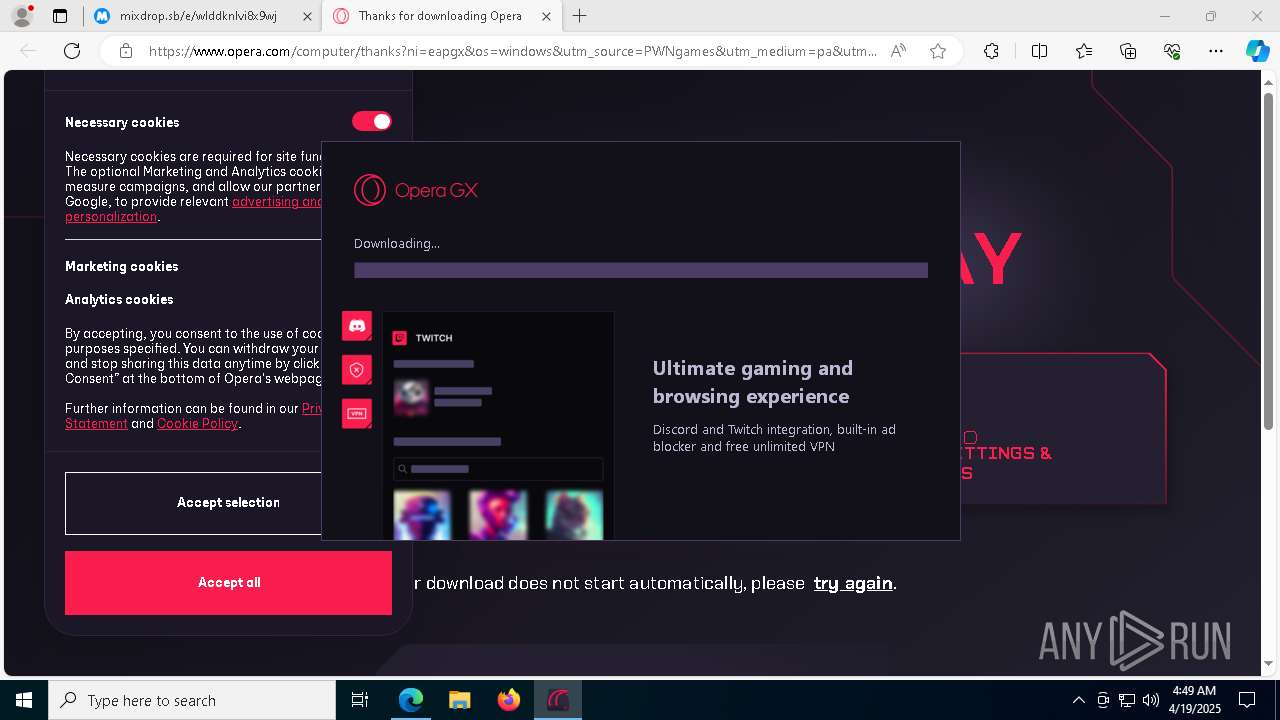This screenshot has height=720, width=1280.
Task: Open Split screen icon
Action: [x=1039, y=51]
